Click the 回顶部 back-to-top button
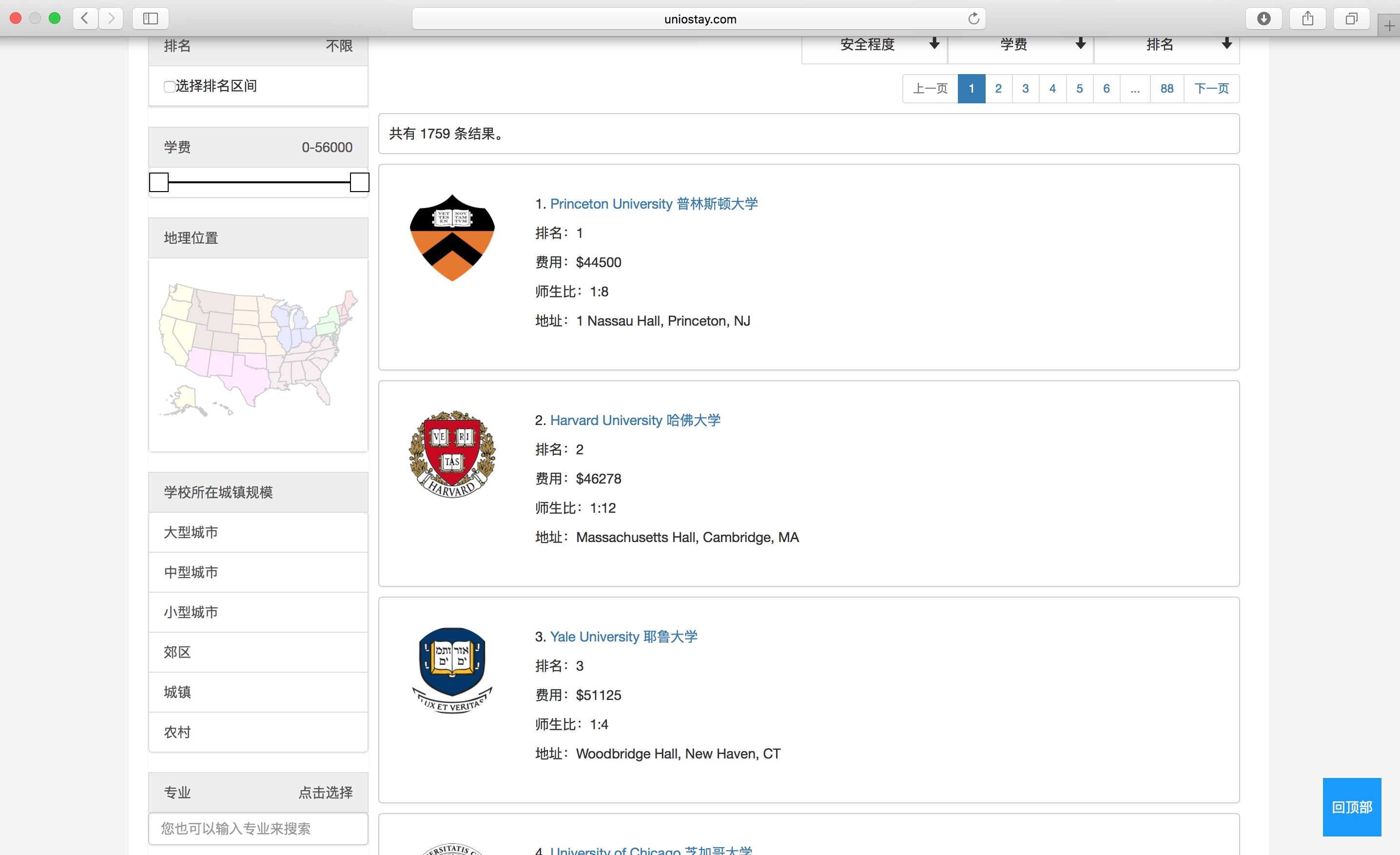This screenshot has width=1400, height=855. (x=1352, y=807)
